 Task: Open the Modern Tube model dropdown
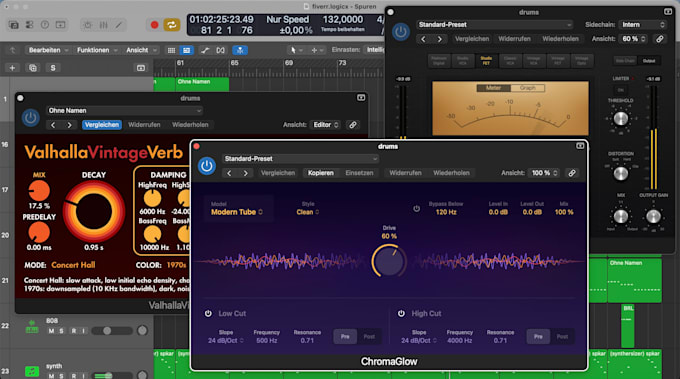pos(237,212)
